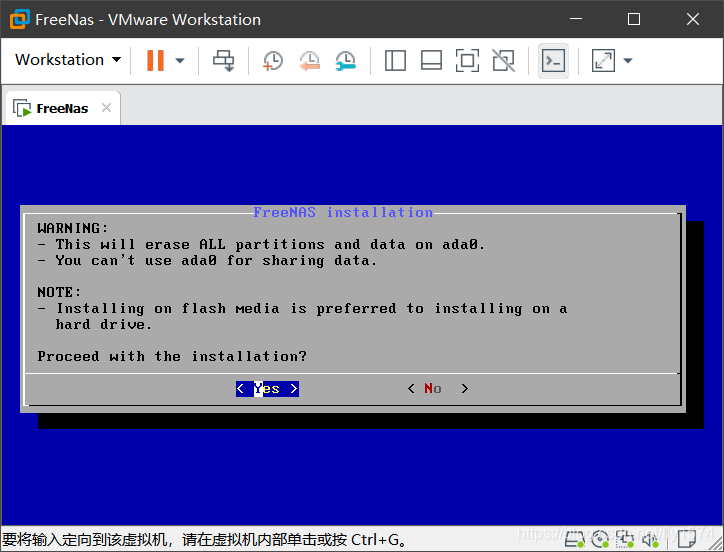The image size is (724, 552).
Task: Click the 'NOTE:' heading text
Action: coord(59,292)
